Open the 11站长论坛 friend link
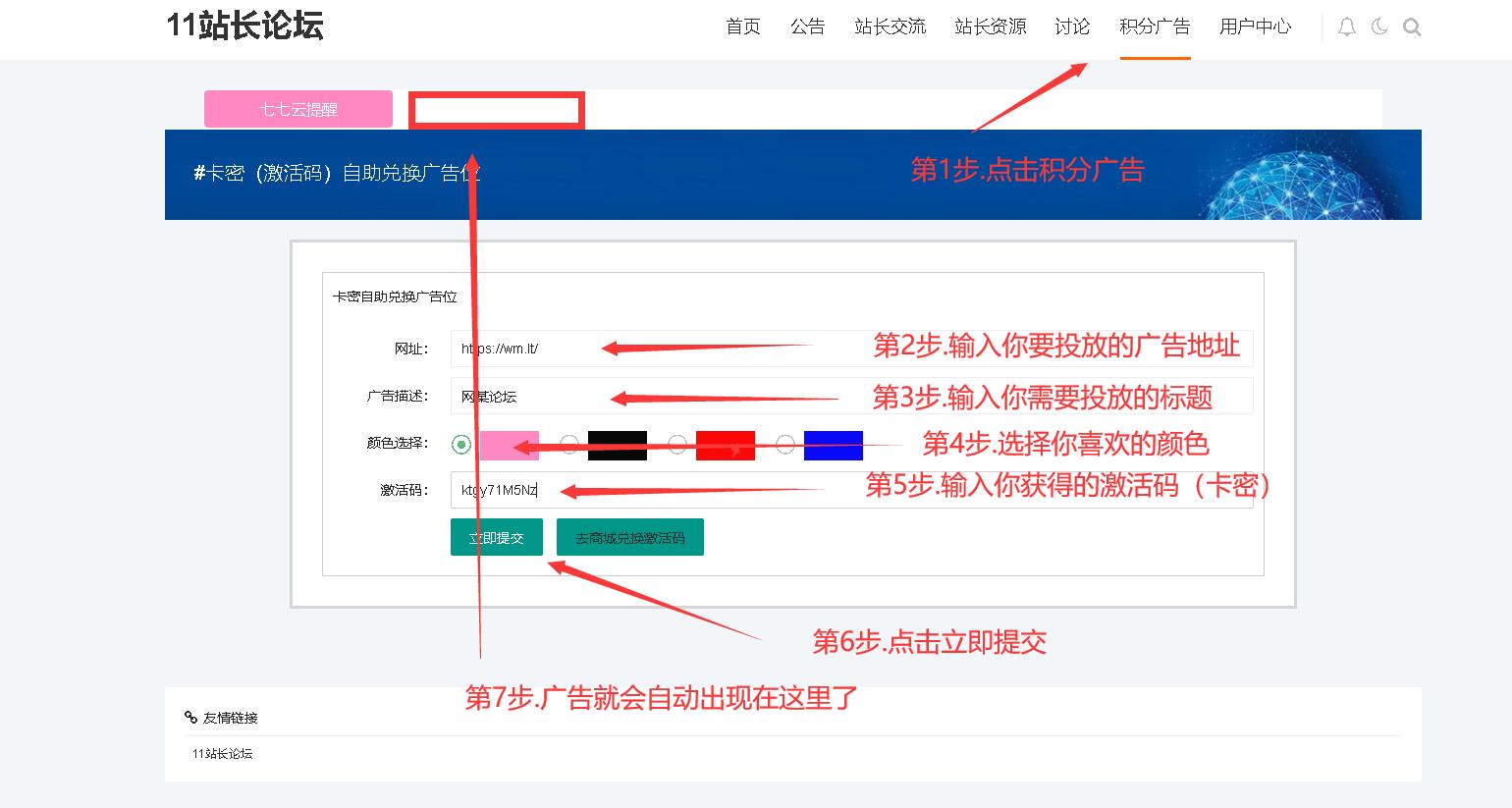1512x808 pixels. [223, 754]
